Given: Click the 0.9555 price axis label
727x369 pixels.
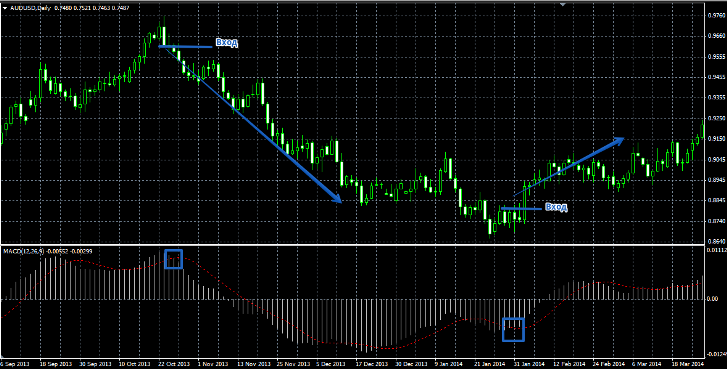Looking at the screenshot, I should (716, 57).
